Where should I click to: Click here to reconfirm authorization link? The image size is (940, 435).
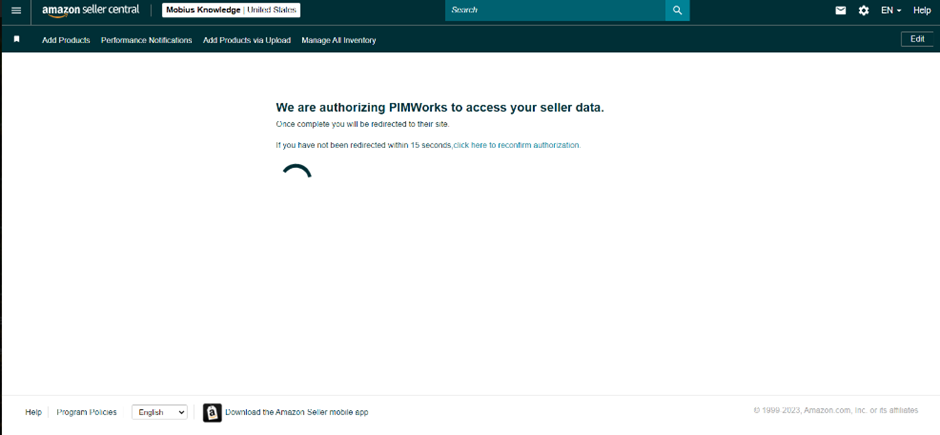click(x=517, y=145)
